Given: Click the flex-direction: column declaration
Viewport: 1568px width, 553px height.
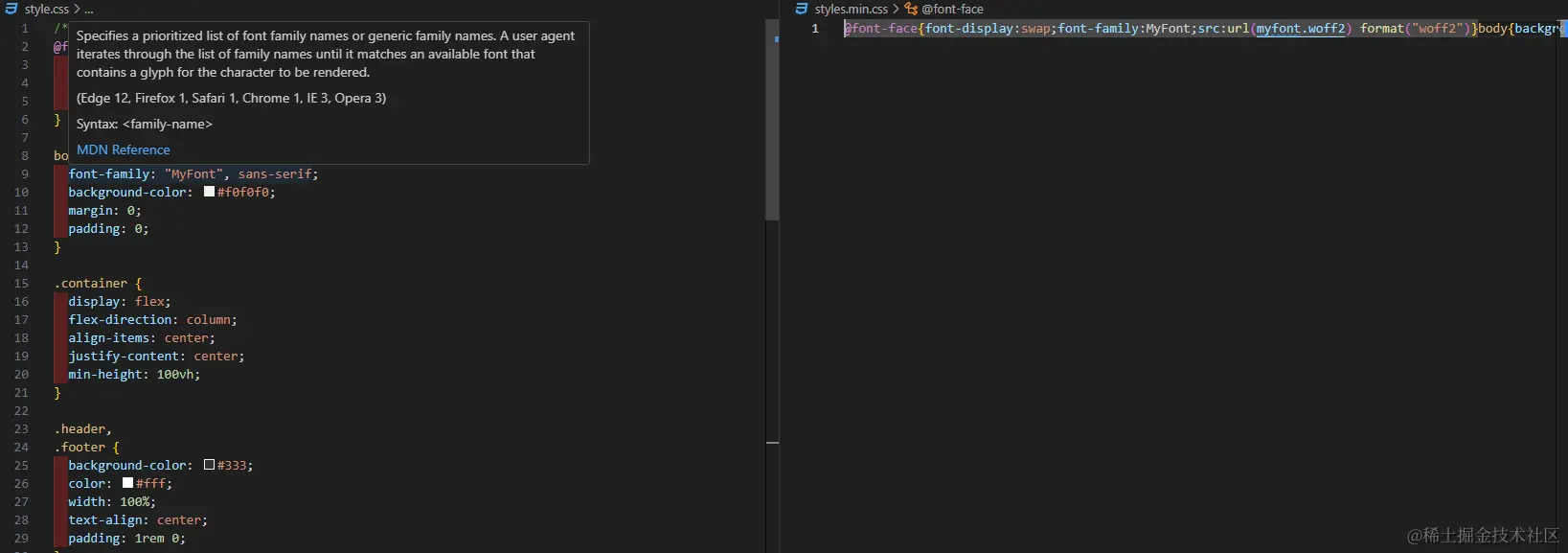Looking at the screenshot, I should tap(152, 319).
